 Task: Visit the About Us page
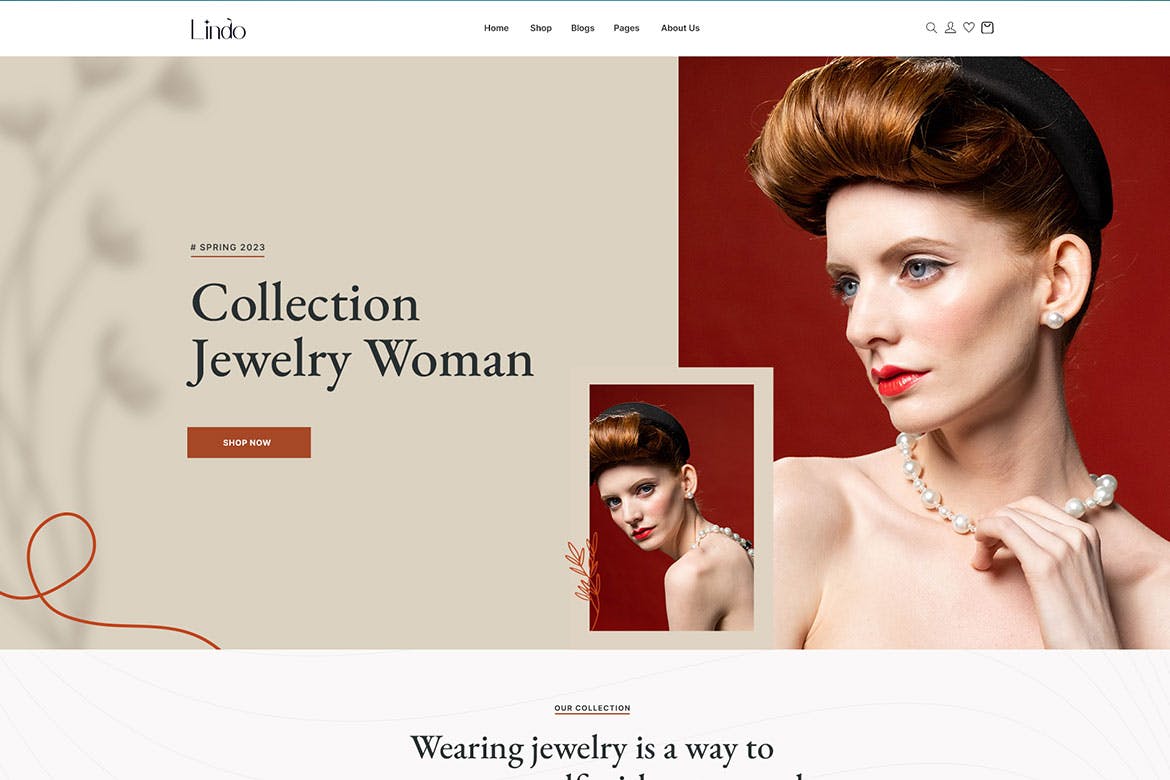(680, 28)
